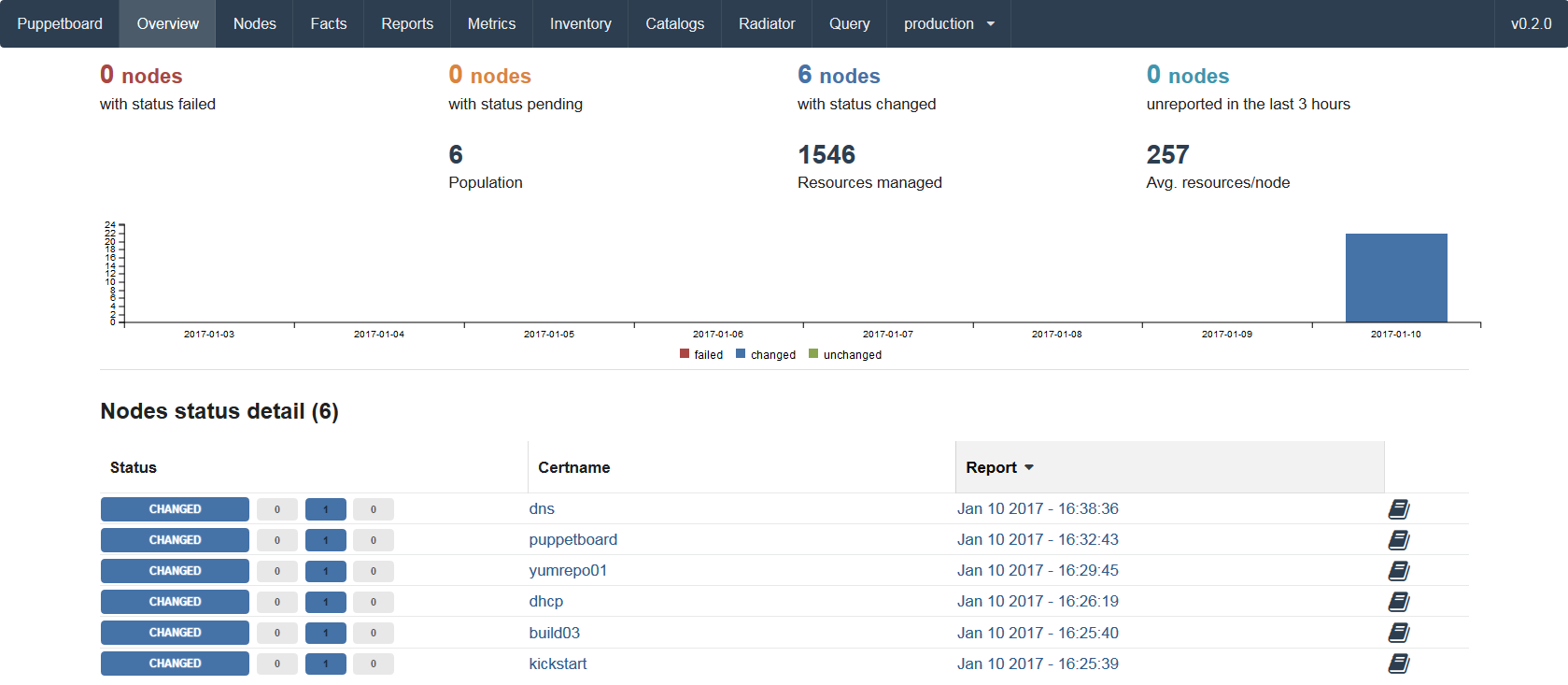Open the report book icon for dhcp
Screen dimensions: 1568x685
click(1398, 602)
